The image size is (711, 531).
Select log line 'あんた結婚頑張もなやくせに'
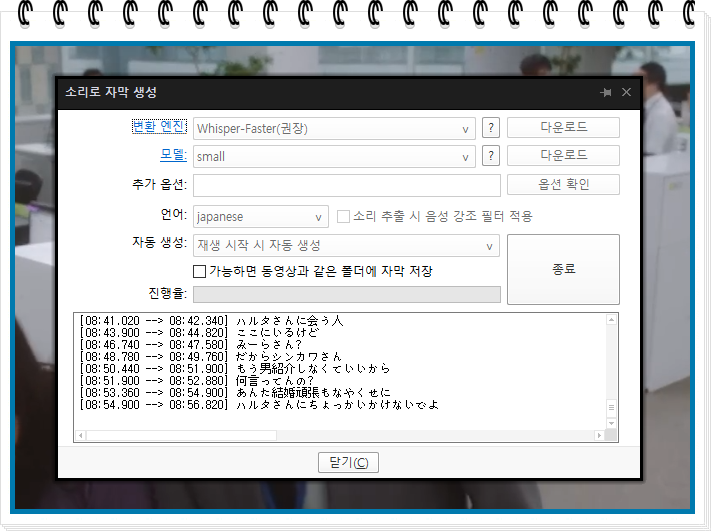[x=235, y=393]
